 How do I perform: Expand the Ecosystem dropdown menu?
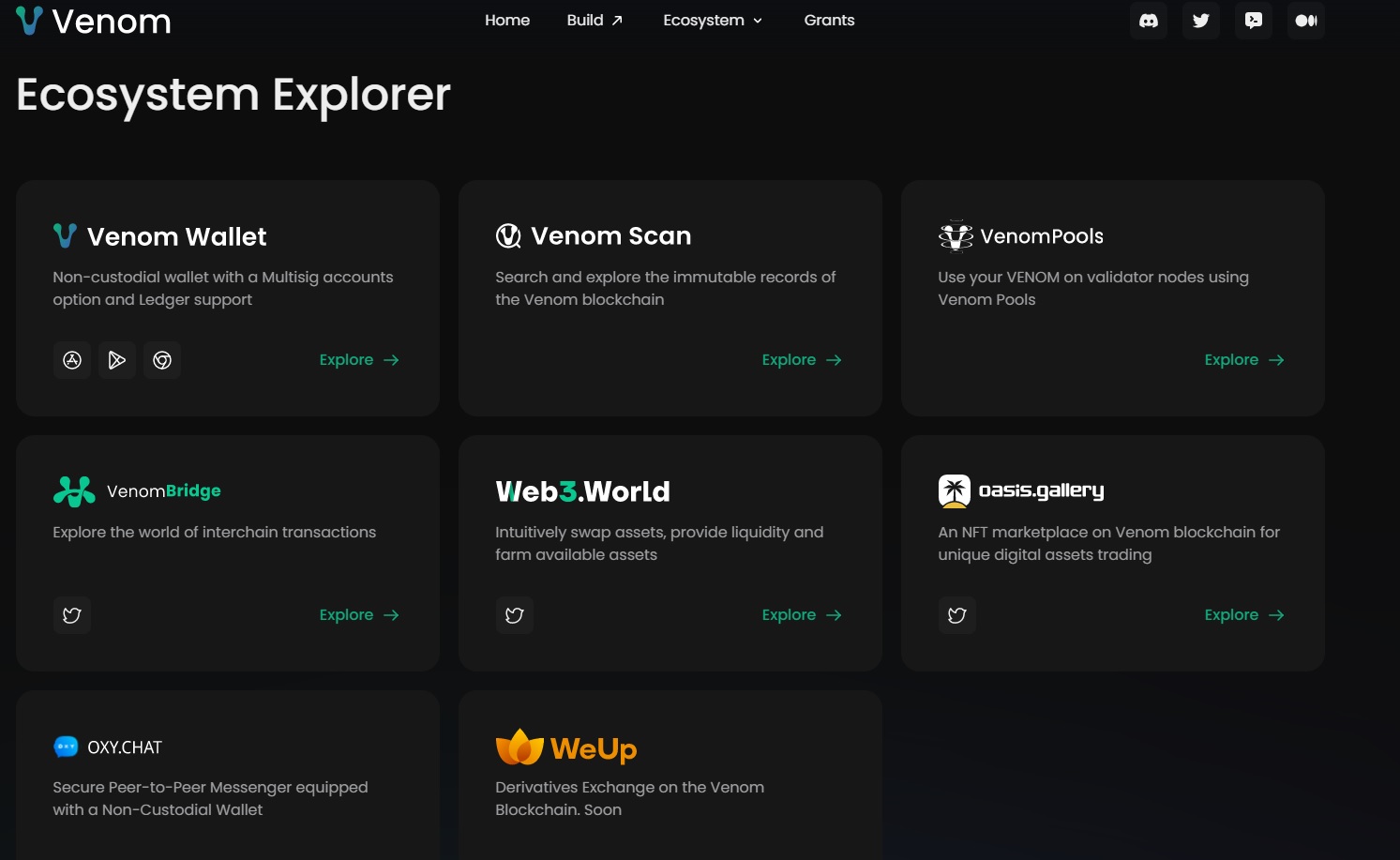(x=713, y=20)
